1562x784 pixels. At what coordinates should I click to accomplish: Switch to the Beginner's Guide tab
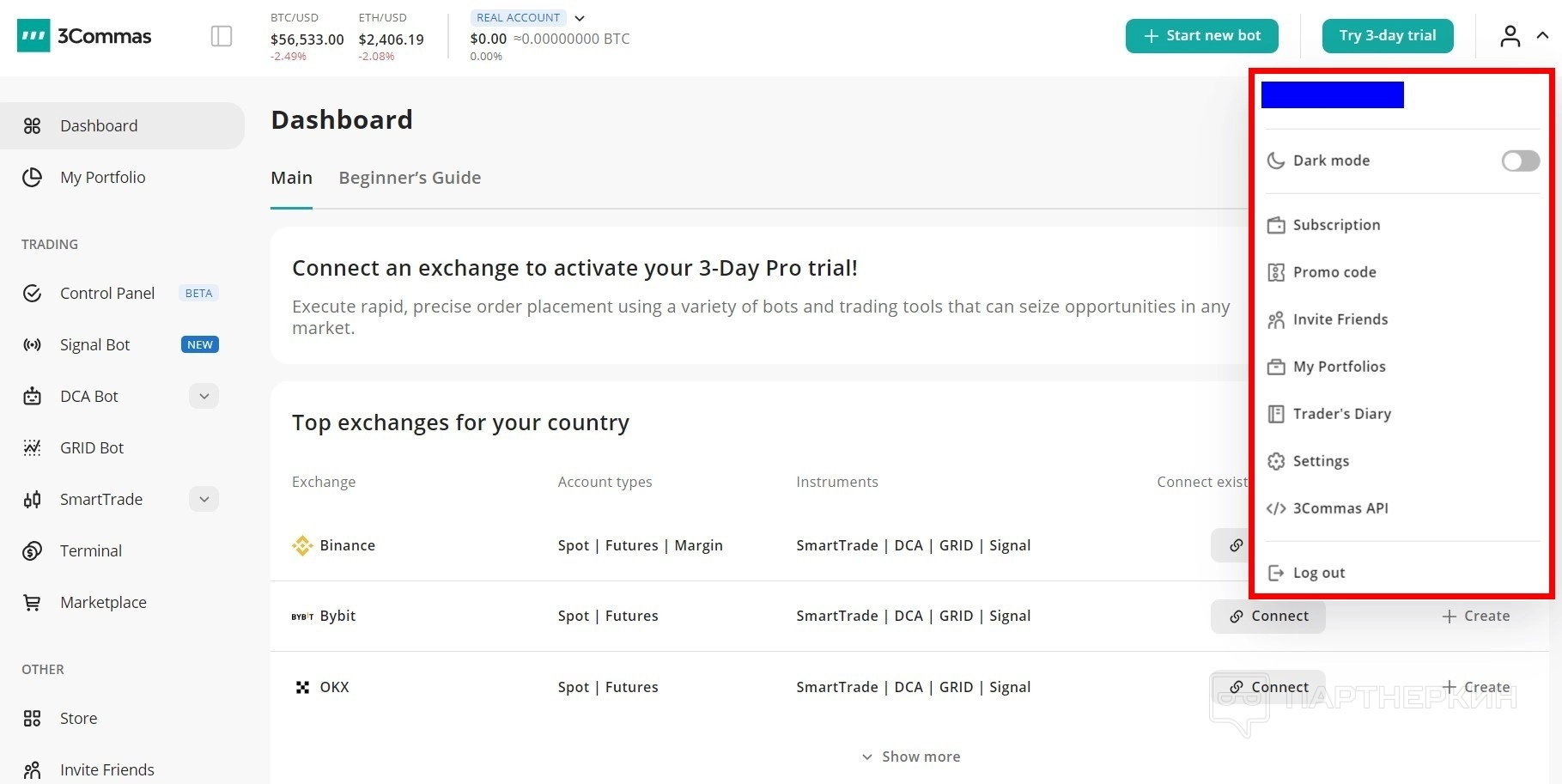[410, 178]
